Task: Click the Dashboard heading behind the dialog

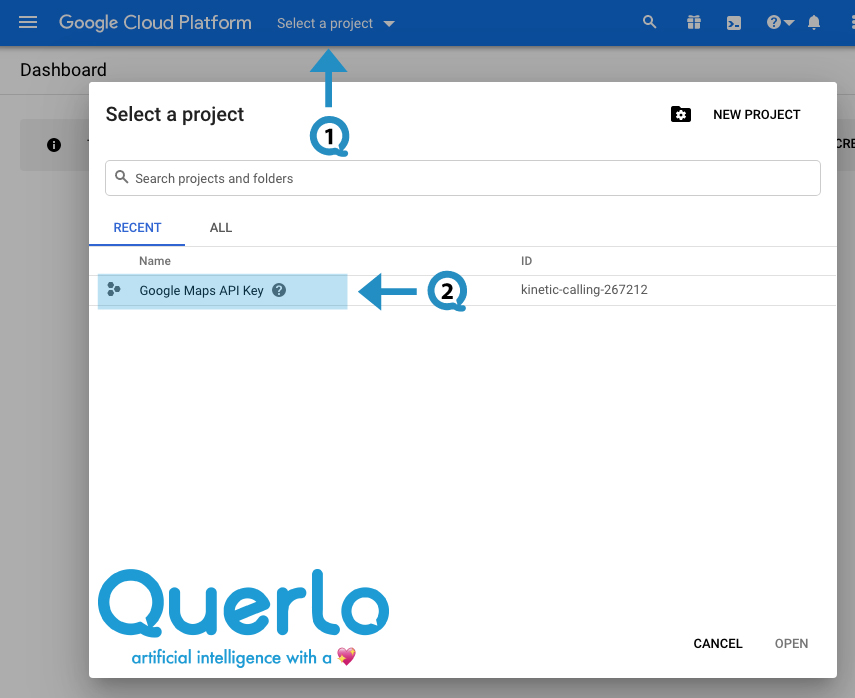Action: 63,70
